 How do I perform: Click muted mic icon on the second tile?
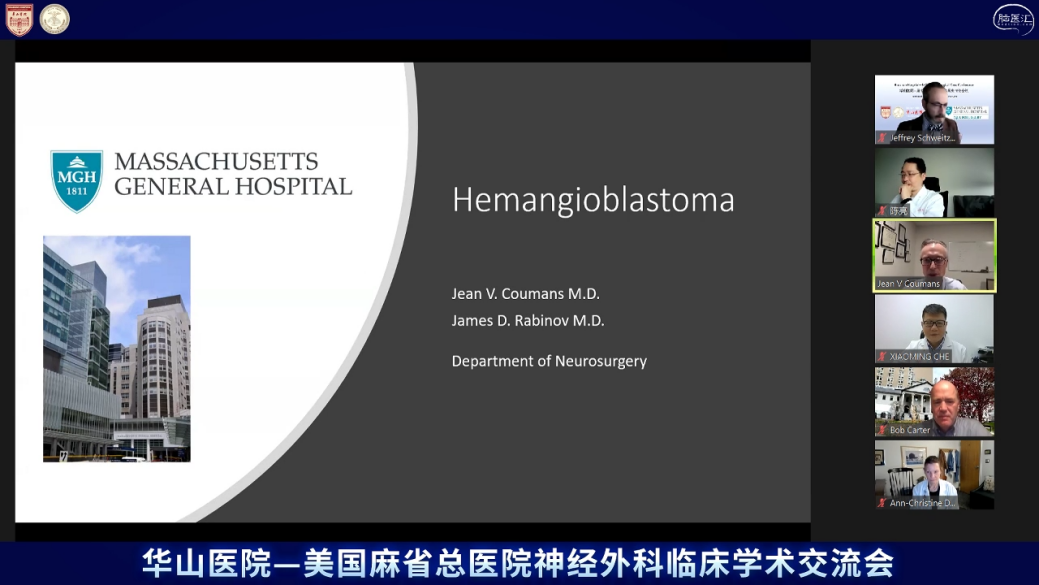(x=882, y=211)
